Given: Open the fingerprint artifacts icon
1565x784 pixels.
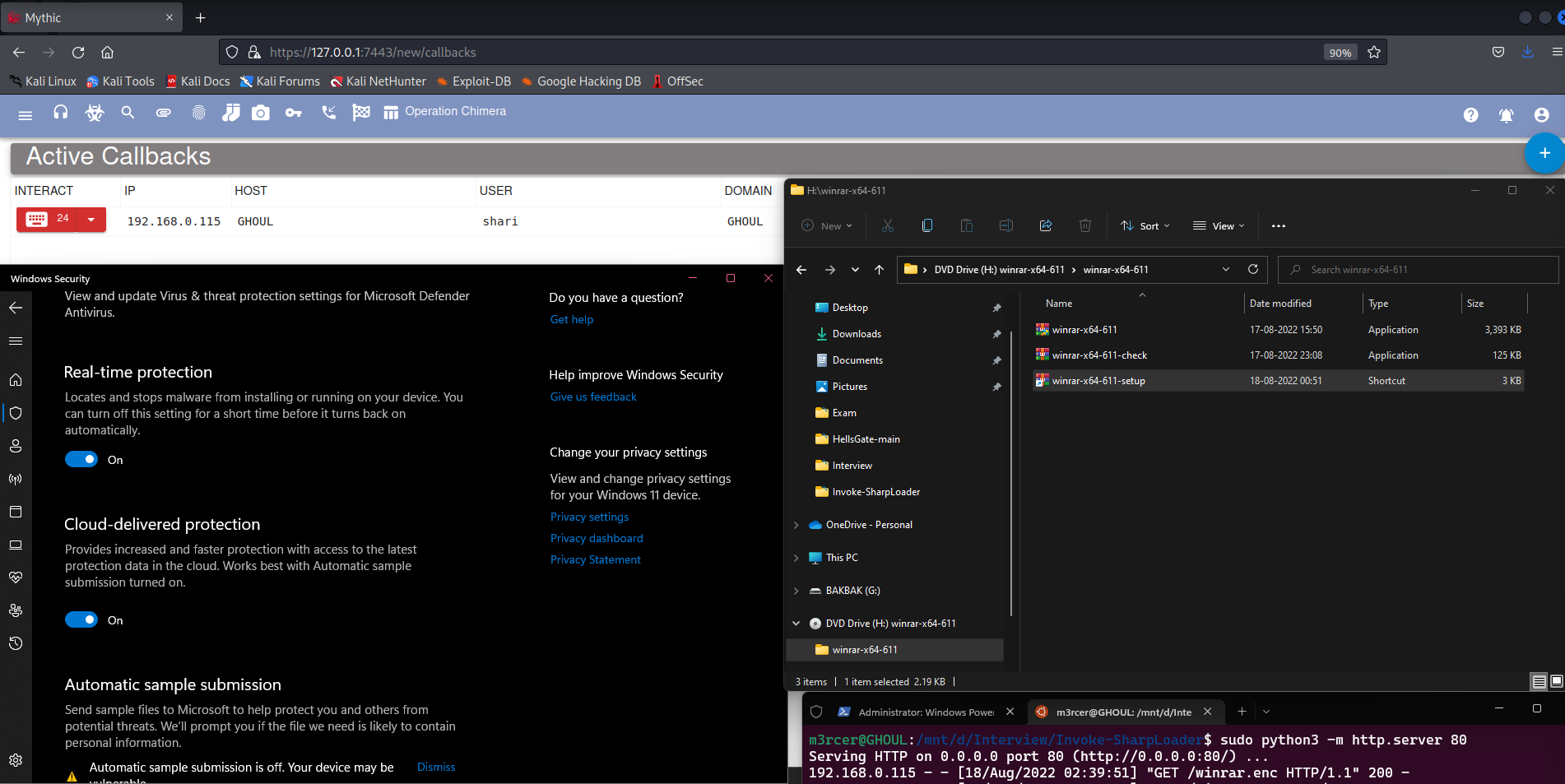Looking at the screenshot, I should click(x=198, y=113).
